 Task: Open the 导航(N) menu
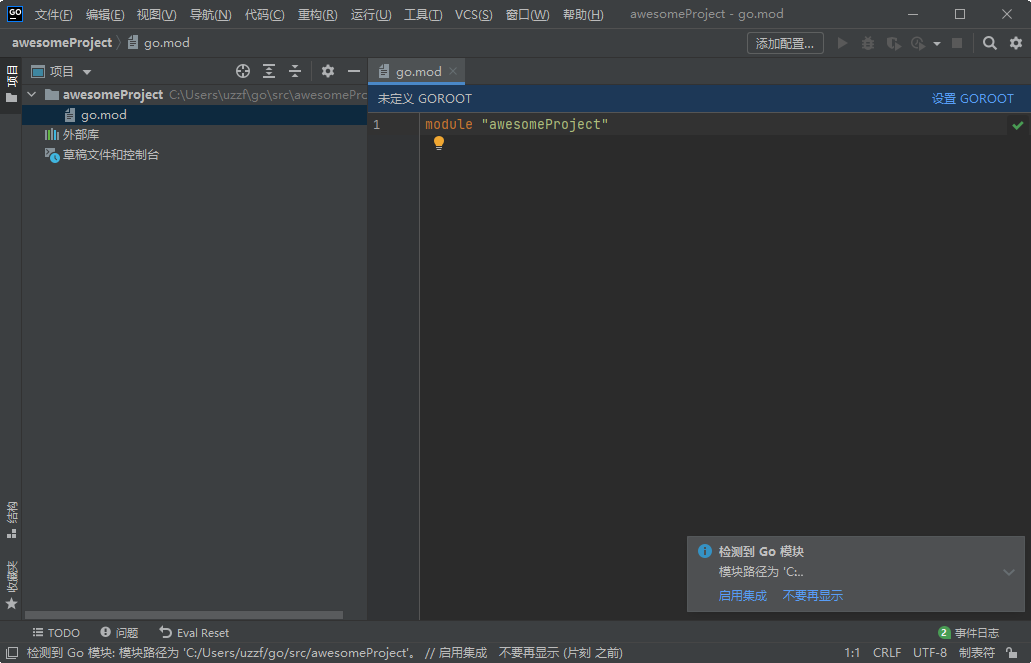pos(210,14)
